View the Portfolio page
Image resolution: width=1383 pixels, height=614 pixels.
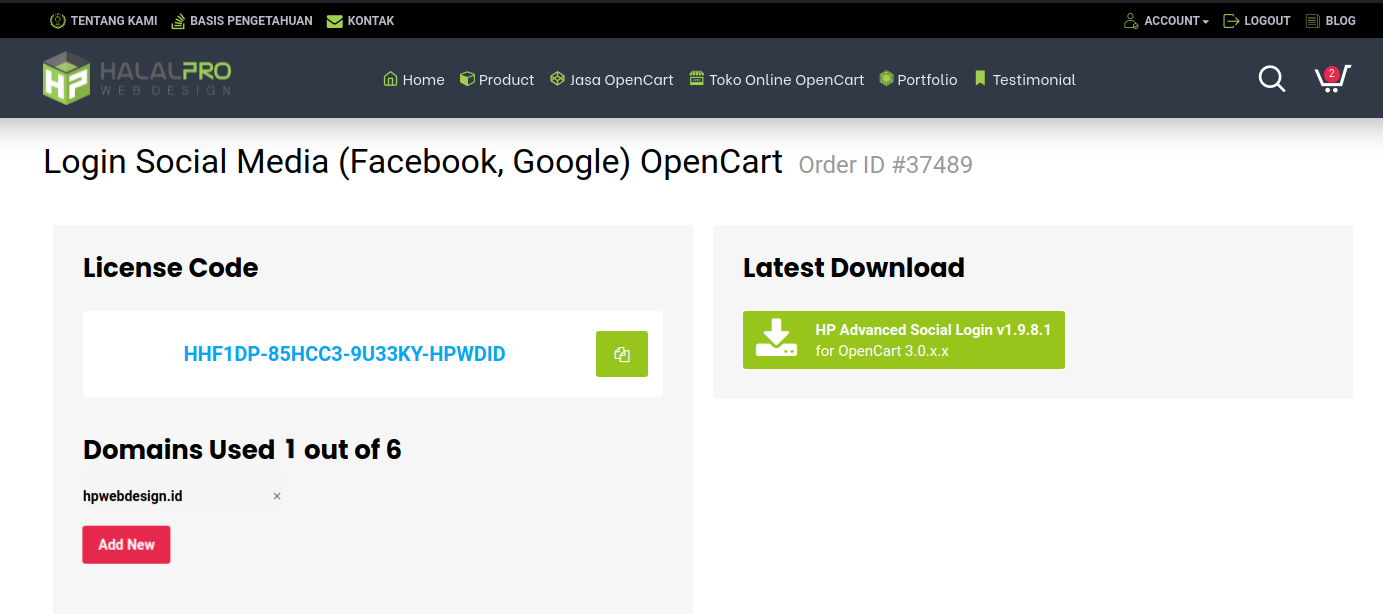tap(918, 79)
